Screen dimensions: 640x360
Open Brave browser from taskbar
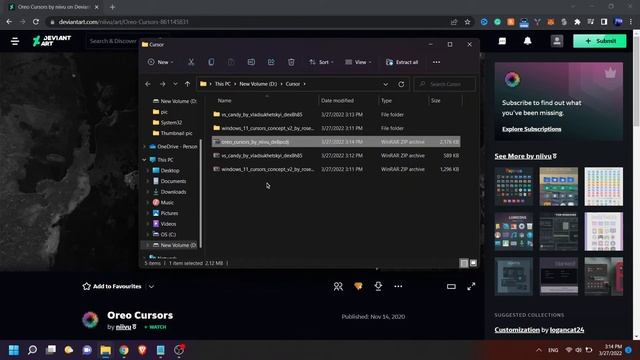(142, 350)
